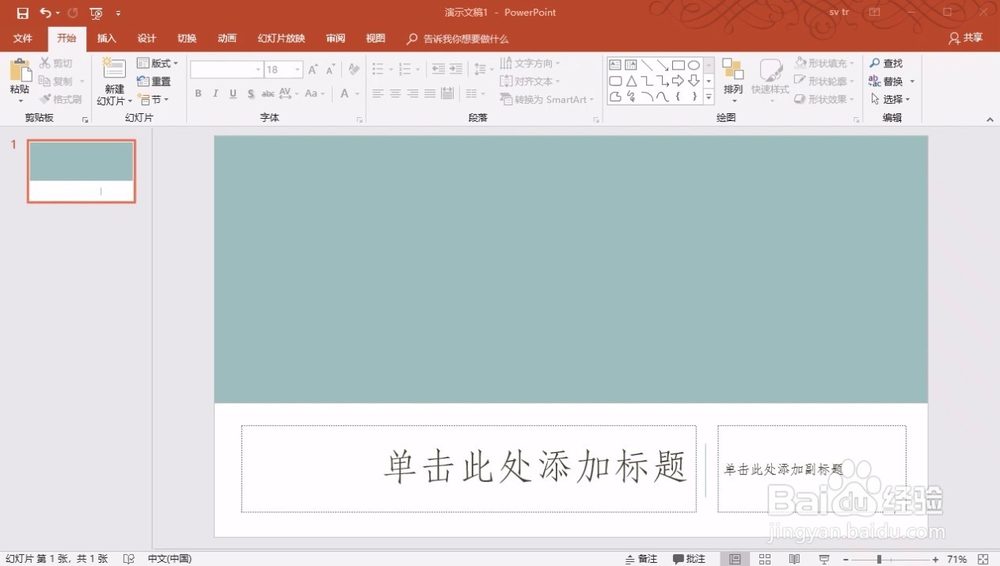Toggle Bold formatting
1000x566 pixels.
[x=198, y=94]
